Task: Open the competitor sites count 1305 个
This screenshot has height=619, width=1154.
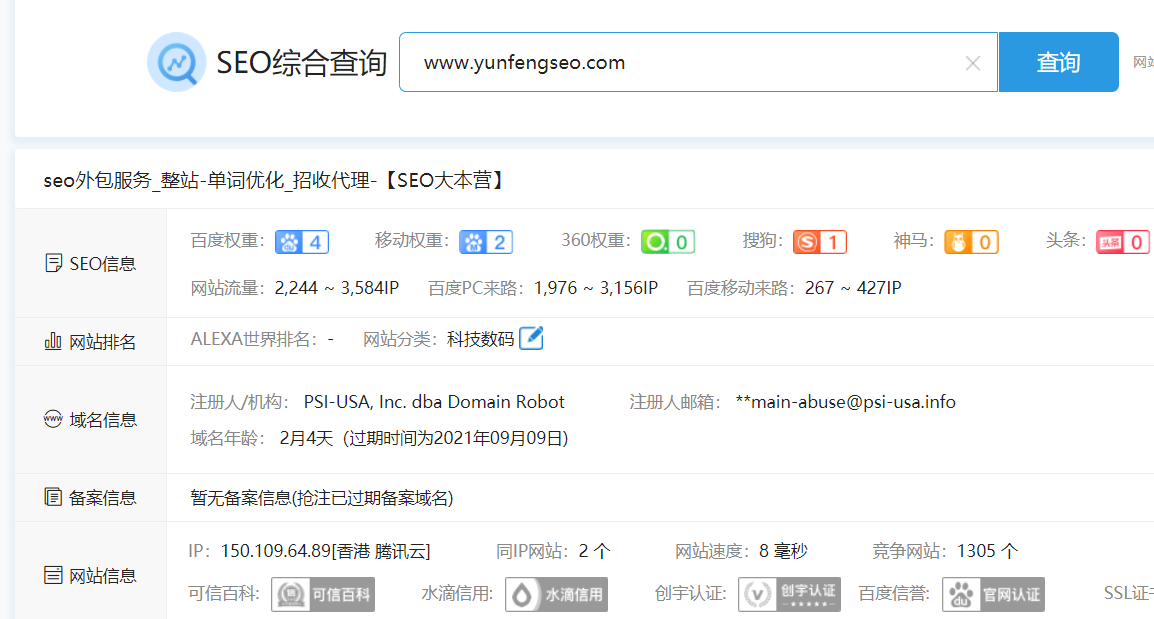Action: point(988,551)
